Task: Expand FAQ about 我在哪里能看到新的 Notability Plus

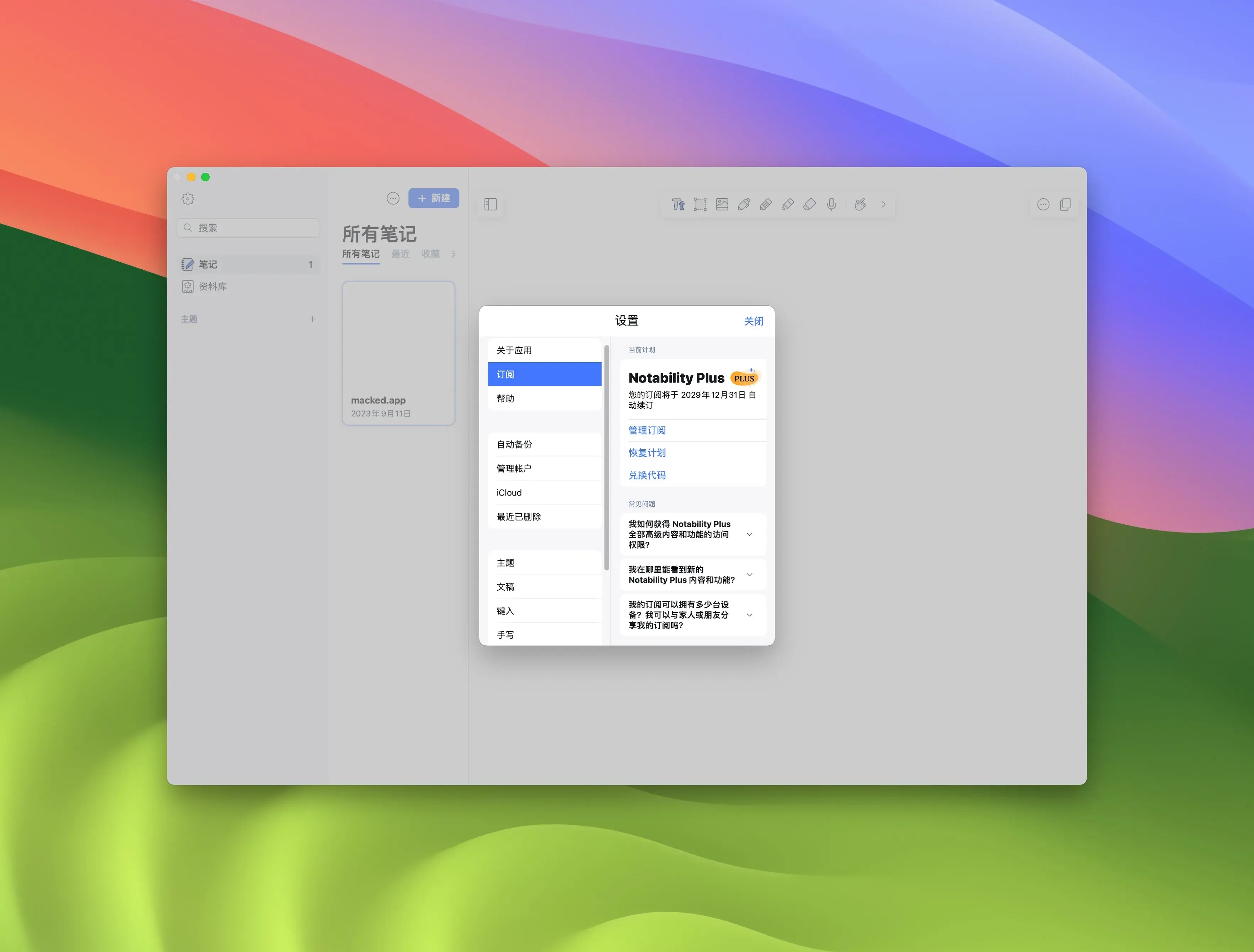Action: (693, 575)
